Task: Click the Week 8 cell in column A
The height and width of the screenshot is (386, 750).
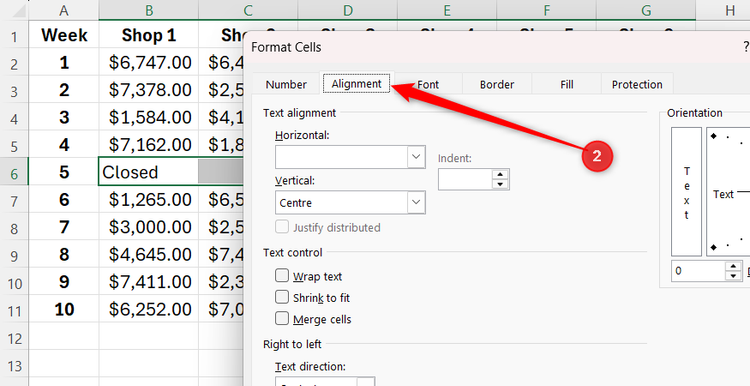Action: pos(64,254)
